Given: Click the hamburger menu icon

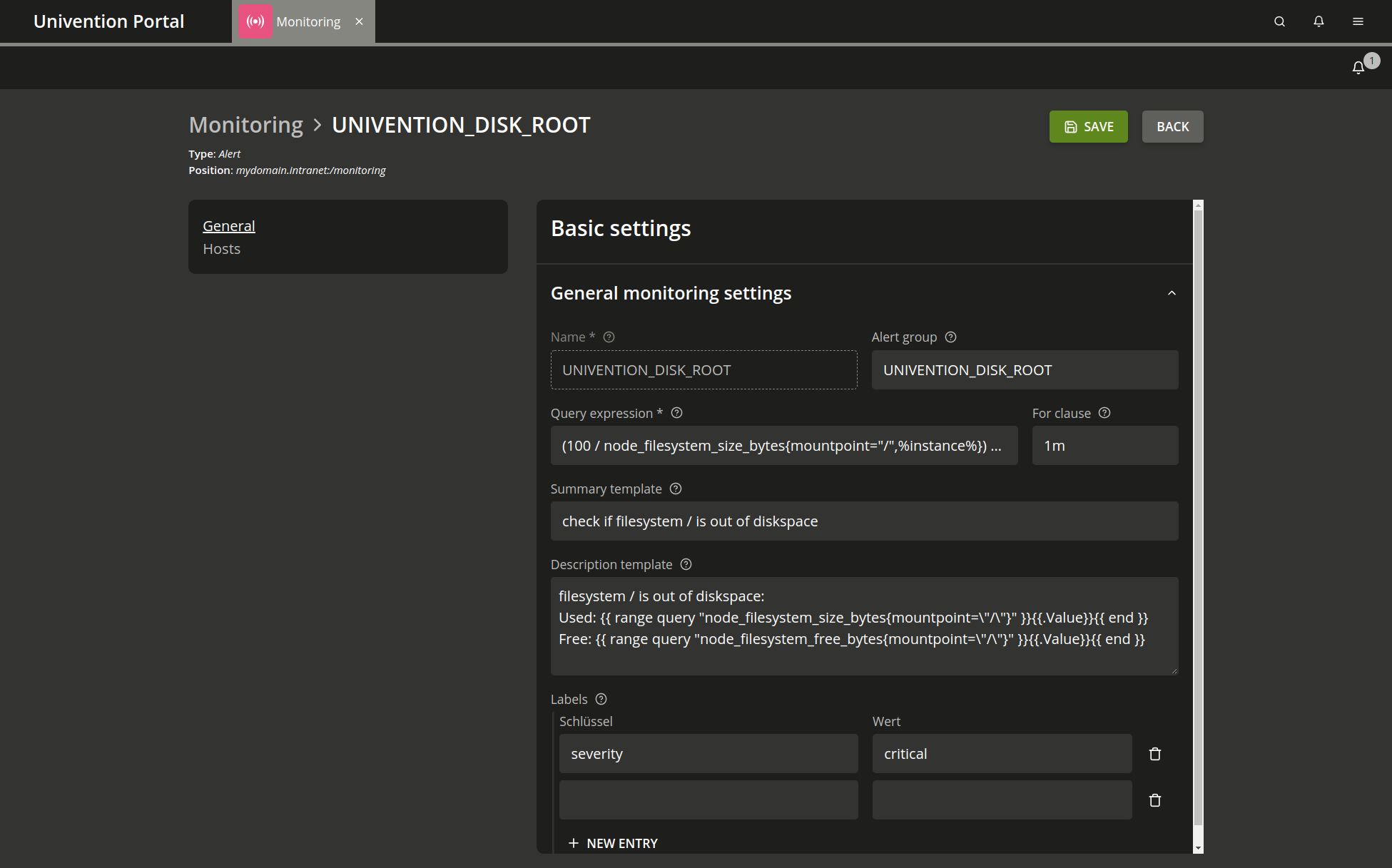Looking at the screenshot, I should [1358, 21].
